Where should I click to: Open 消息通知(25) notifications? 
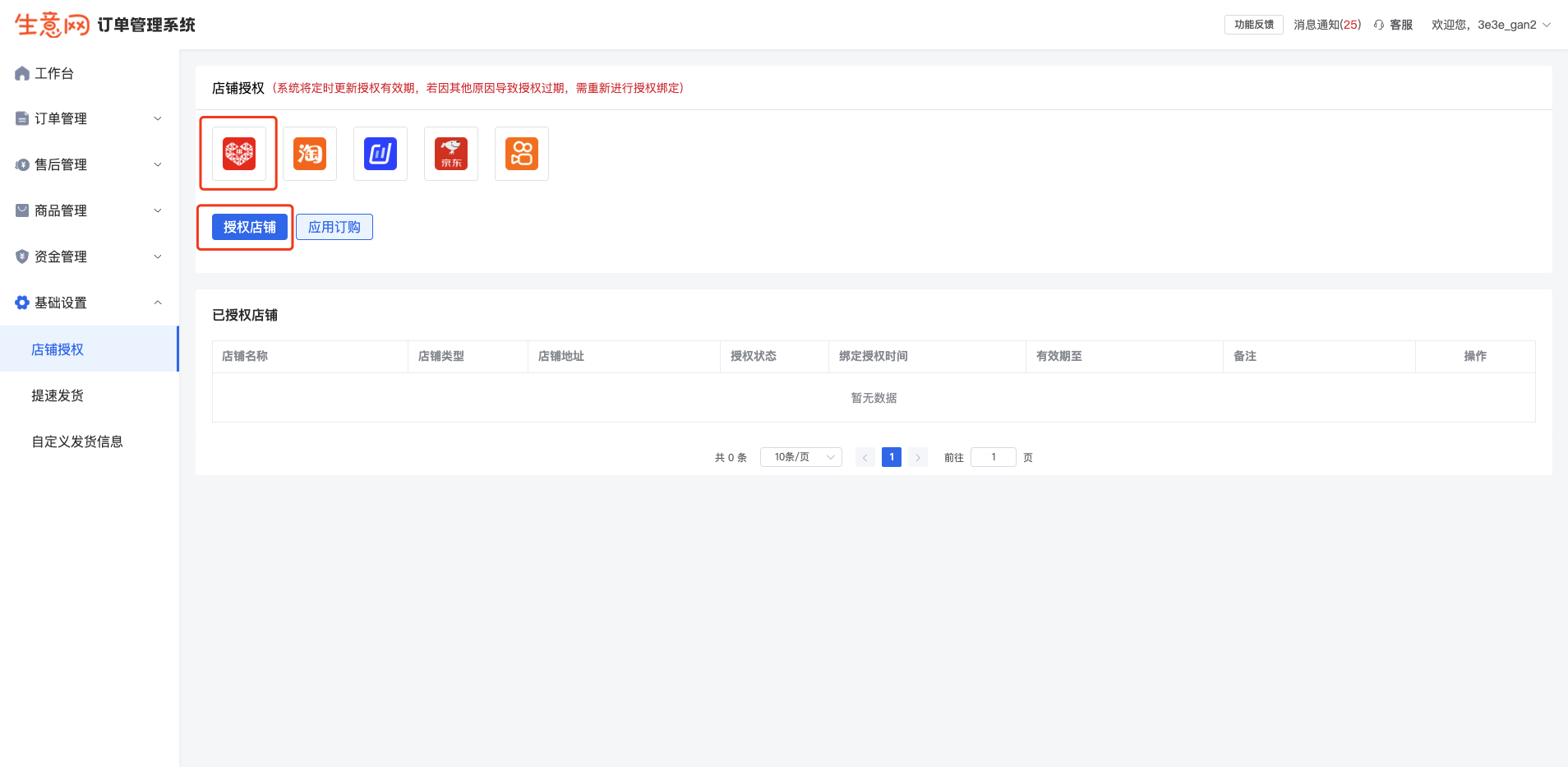coord(1327,25)
